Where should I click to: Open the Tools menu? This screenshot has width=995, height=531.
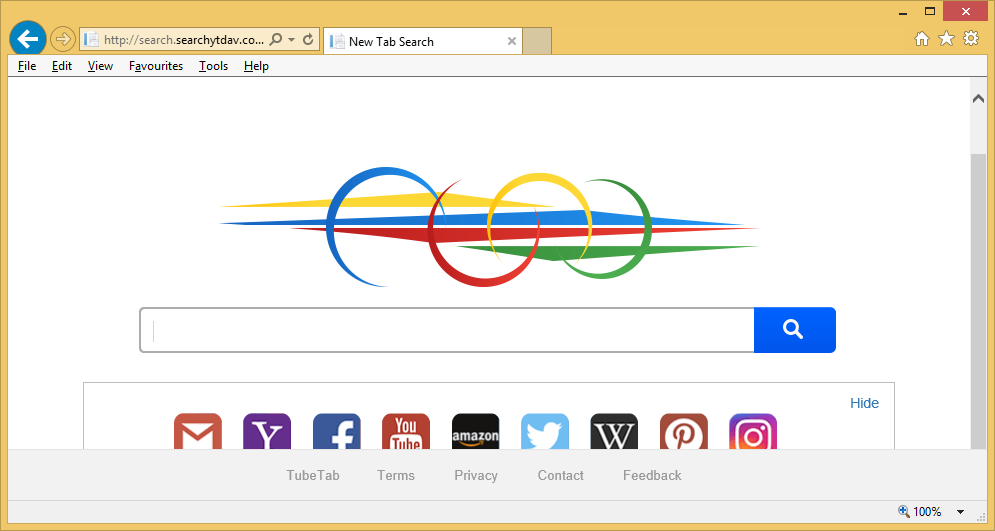click(x=213, y=66)
